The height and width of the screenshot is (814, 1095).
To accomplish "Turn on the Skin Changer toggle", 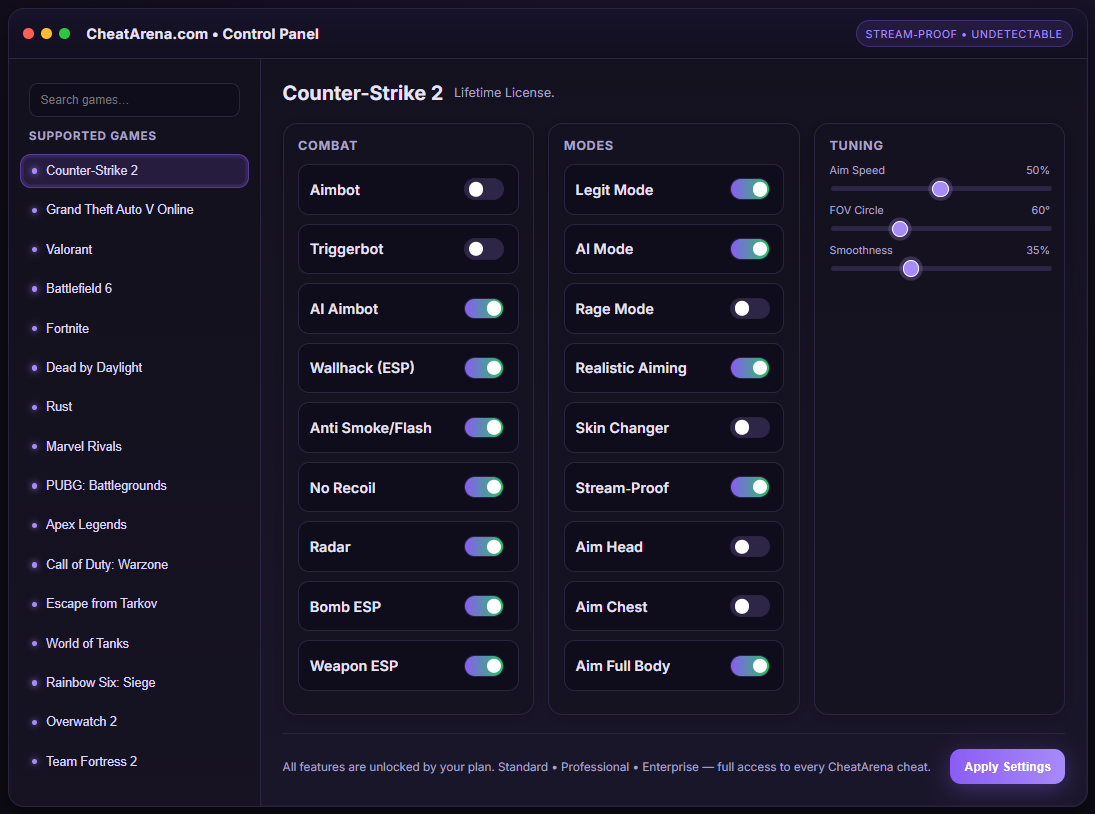I will click(750, 427).
